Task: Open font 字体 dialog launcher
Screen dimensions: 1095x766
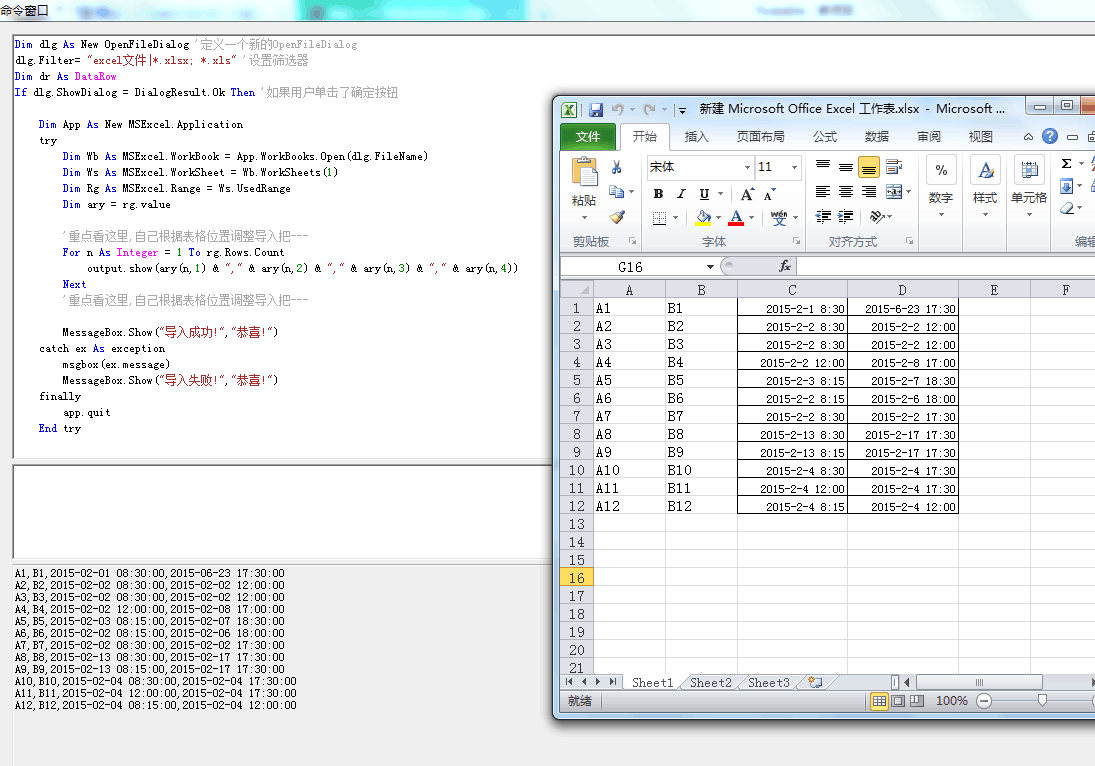Action: (x=796, y=241)
